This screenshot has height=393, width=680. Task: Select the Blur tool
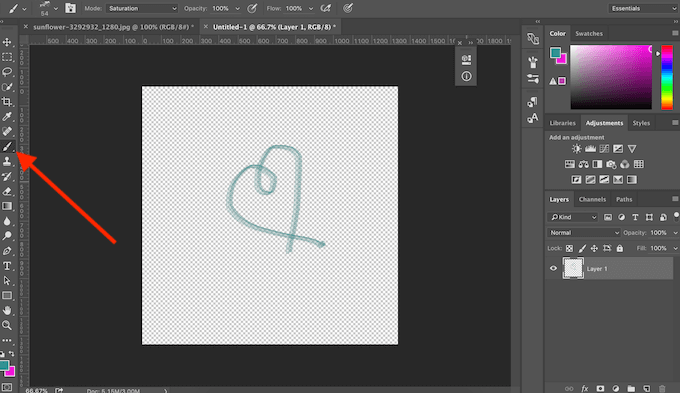coord(7,221)
